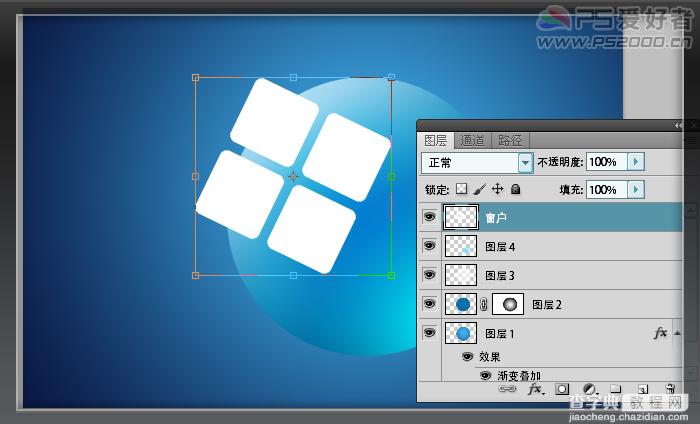Click the top-right transform handle

click(392, 77)
